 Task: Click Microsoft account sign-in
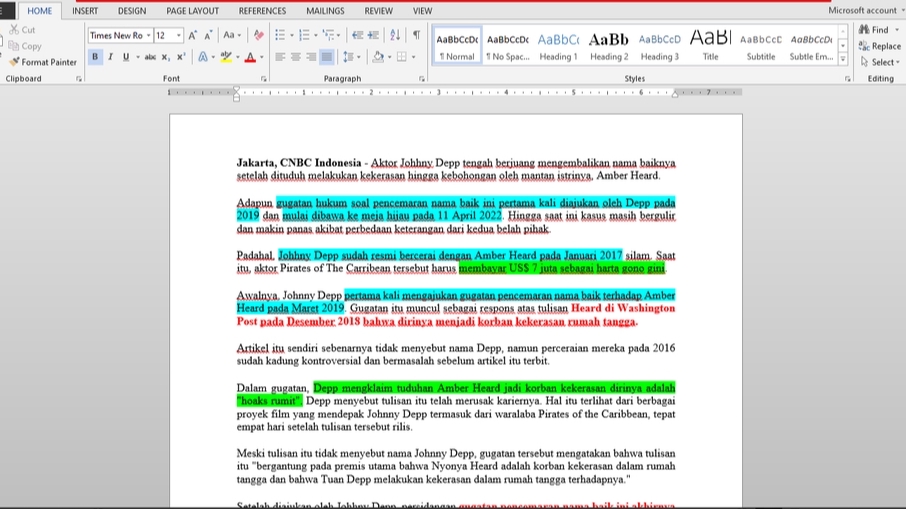[x=865, y=10]
